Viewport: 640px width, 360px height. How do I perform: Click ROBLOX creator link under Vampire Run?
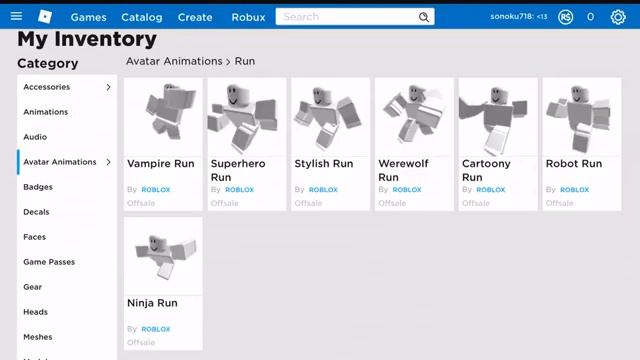click(x=156, y=190)
